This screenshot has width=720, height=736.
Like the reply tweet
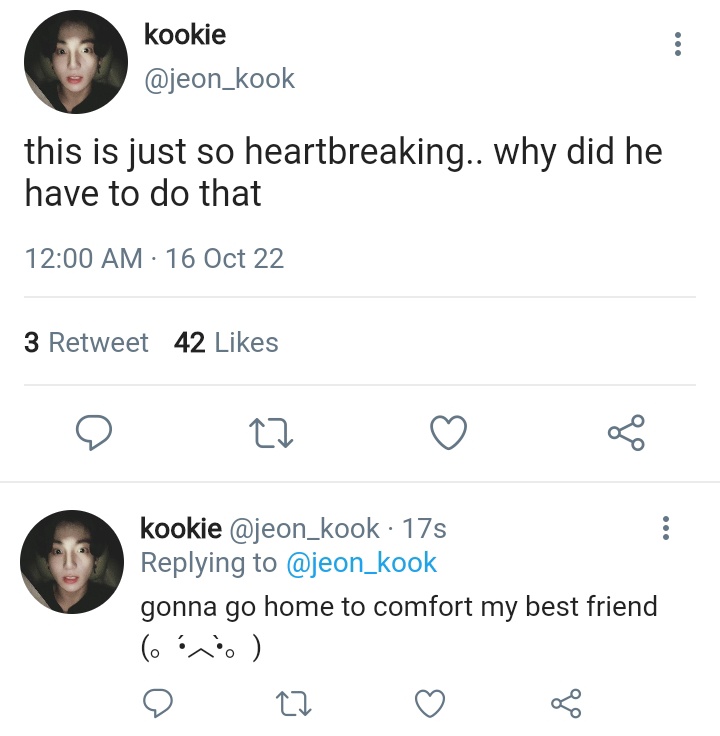click(430, 703)
